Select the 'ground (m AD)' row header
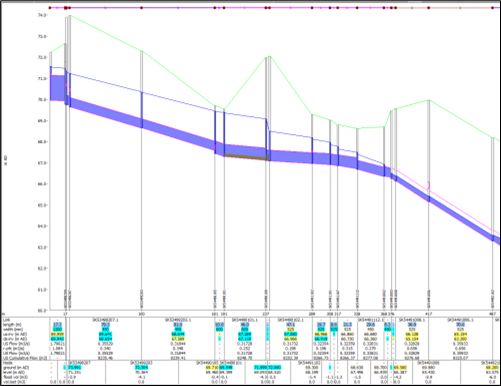Image resolution: width=501 pixels, height=386 pixels. point(15,367)
